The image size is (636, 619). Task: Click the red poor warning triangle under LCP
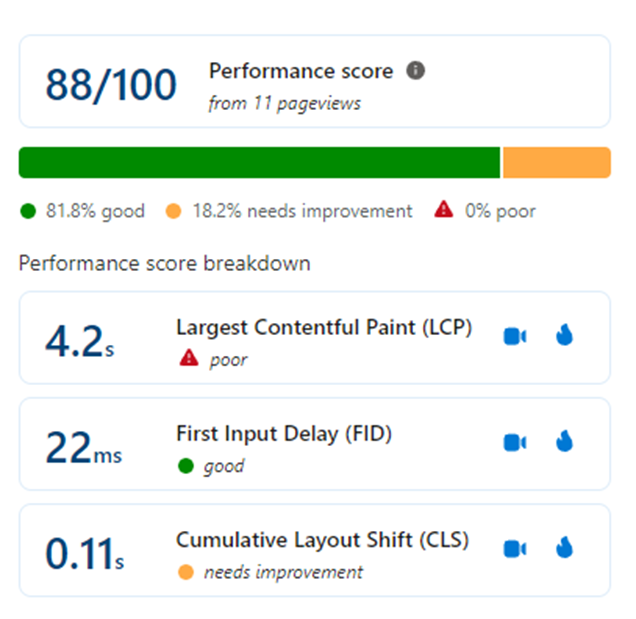(189, 358)
